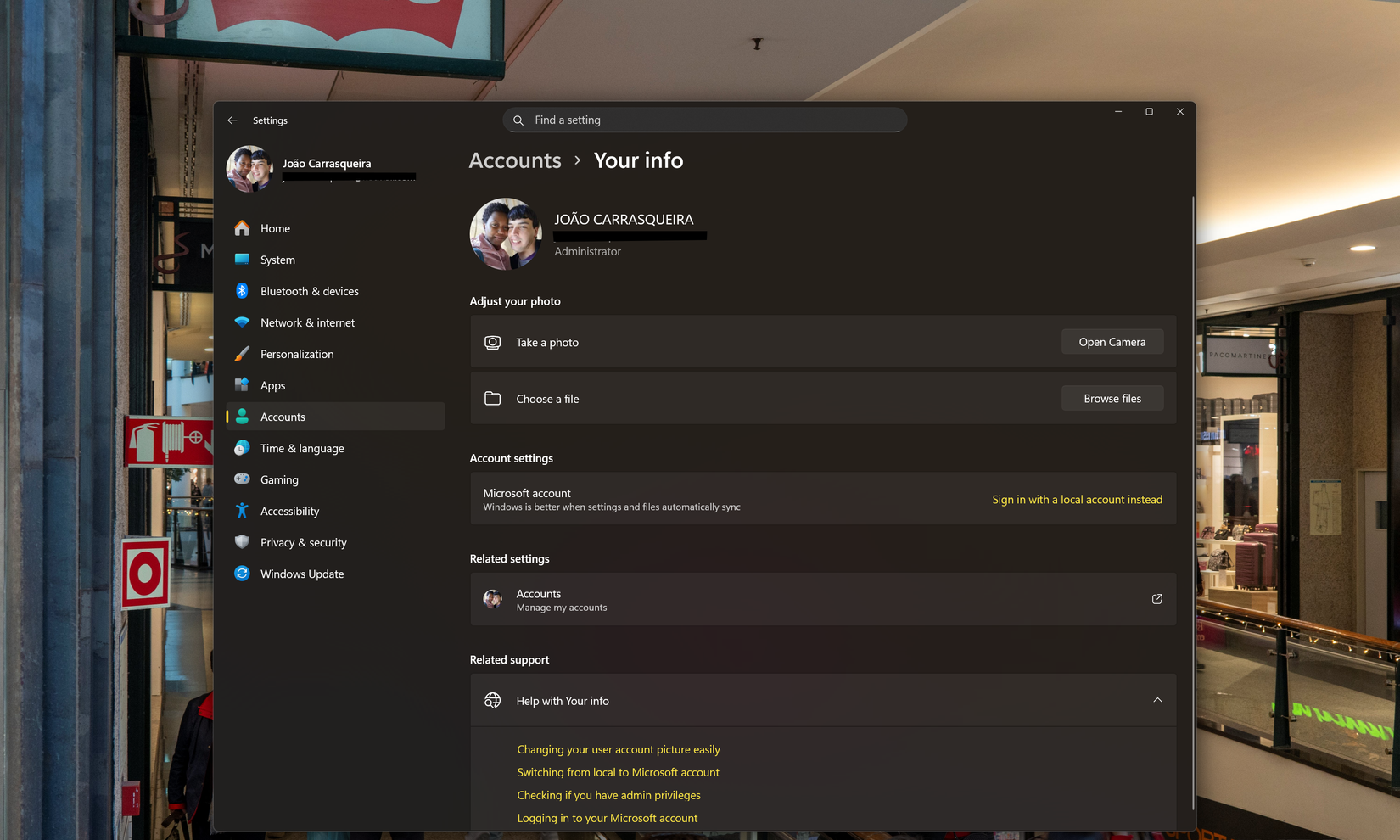
Task: Click the Bluetooth & devices icon
Action: [242, 291]
